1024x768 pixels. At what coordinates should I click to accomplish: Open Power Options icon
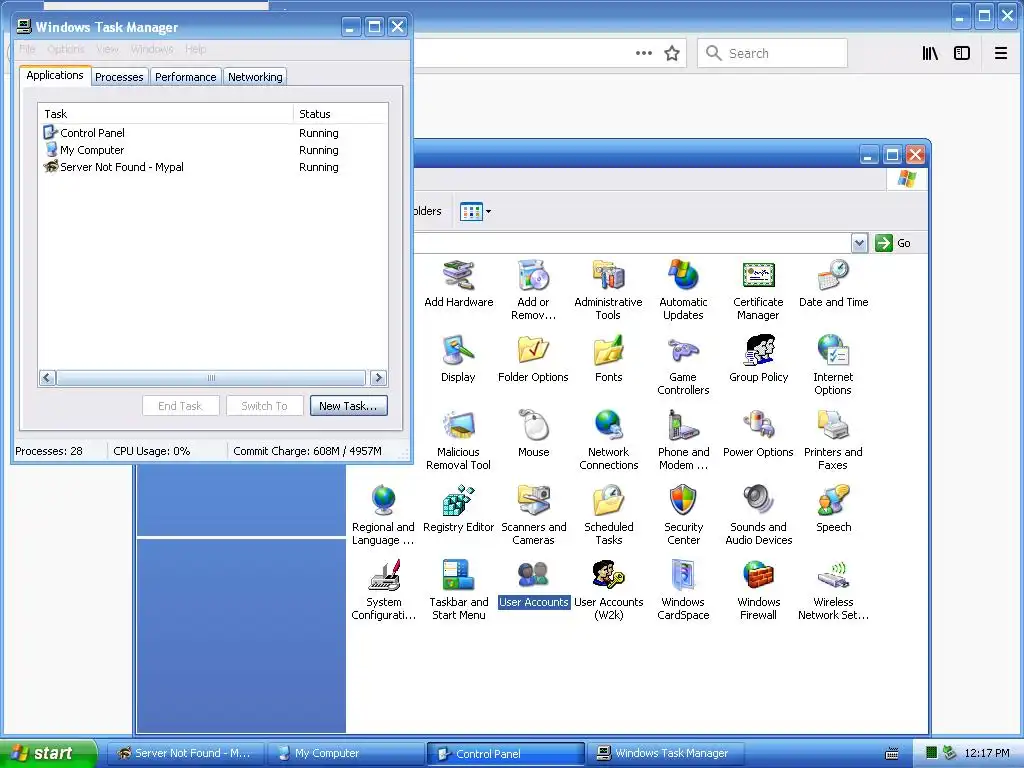(758, 434)
